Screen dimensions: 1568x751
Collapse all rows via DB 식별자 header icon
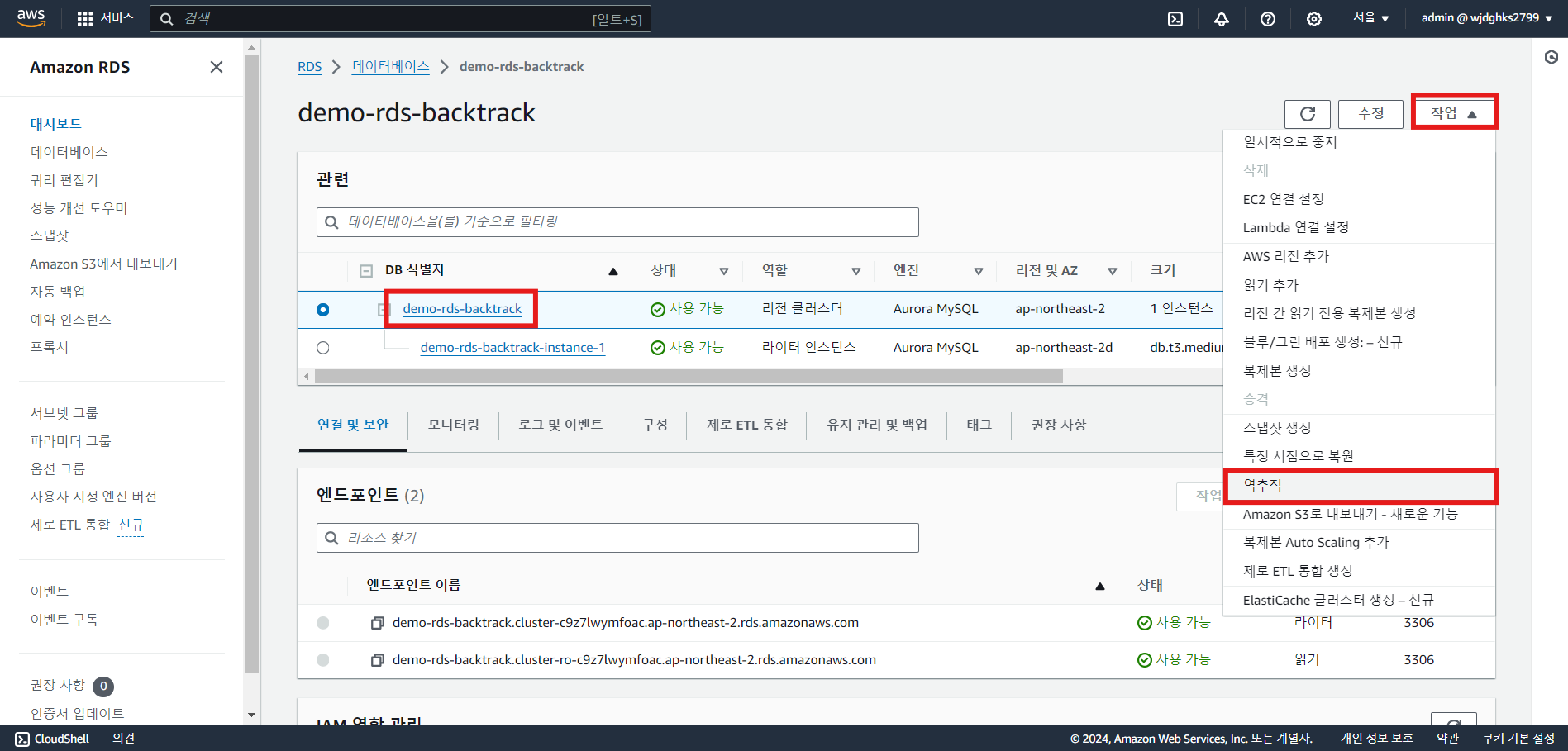[366, 270]
